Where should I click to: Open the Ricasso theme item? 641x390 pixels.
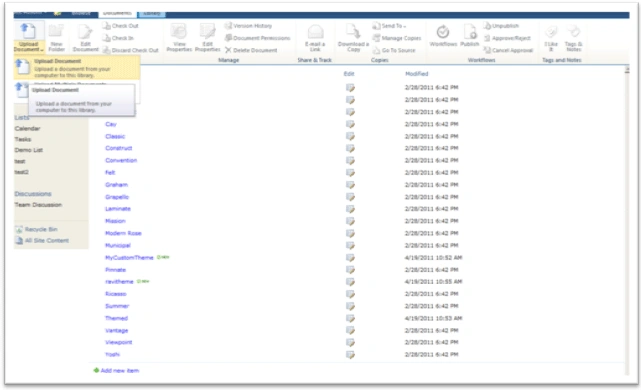click(116, 295)
